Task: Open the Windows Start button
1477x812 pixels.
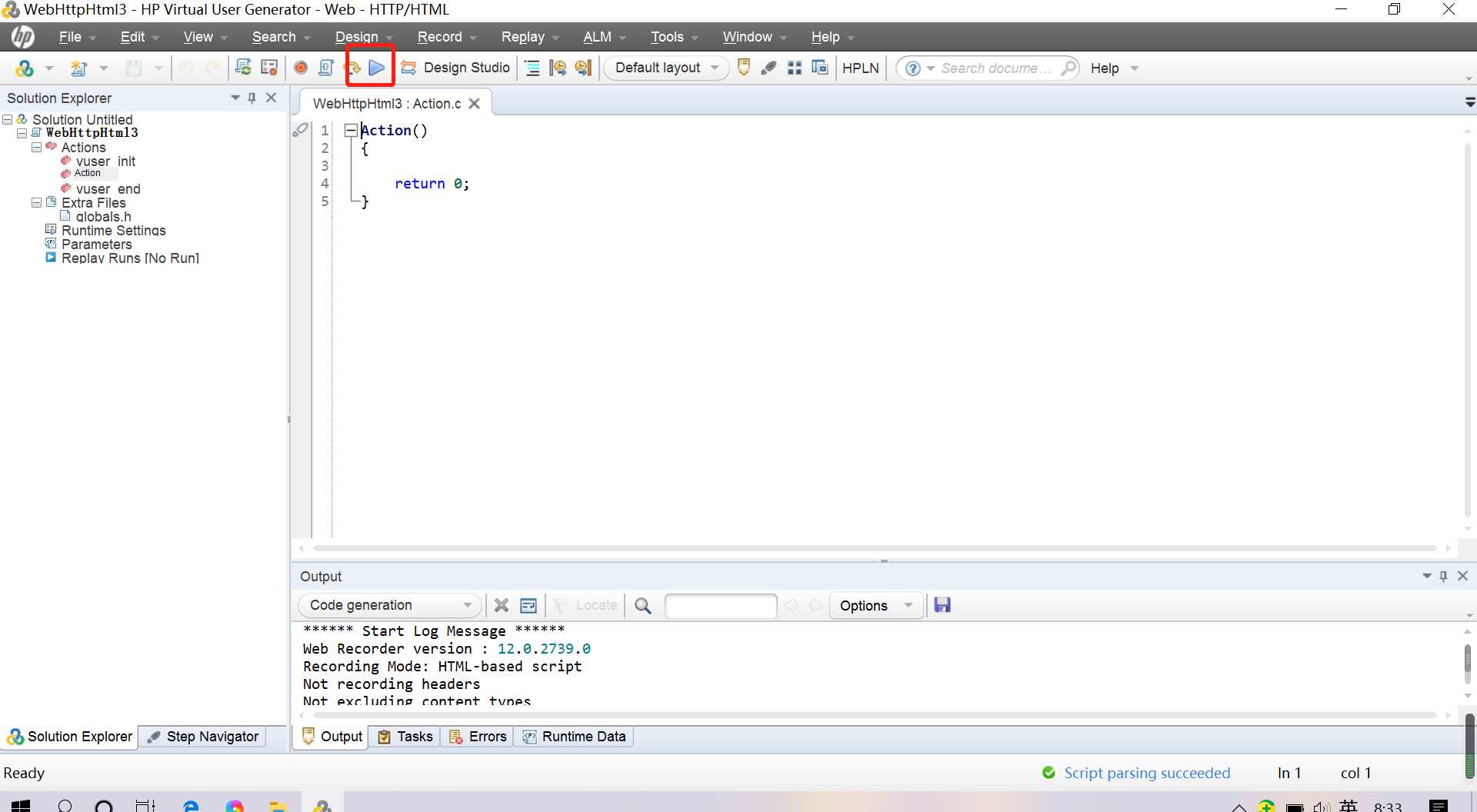Action: point(21,805)
